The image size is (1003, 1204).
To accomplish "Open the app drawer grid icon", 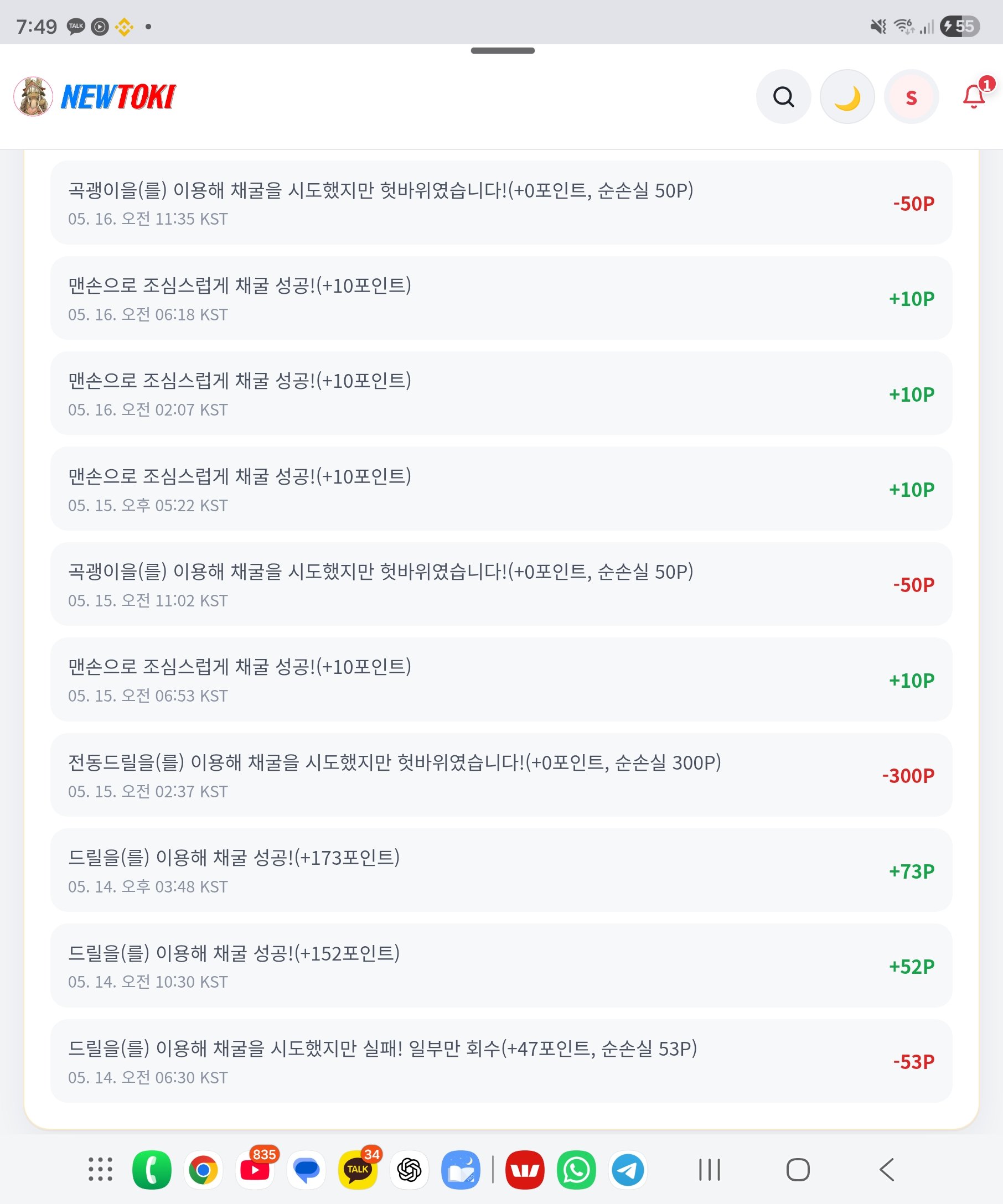I will pyautogui.click(x=100, y=1169).
